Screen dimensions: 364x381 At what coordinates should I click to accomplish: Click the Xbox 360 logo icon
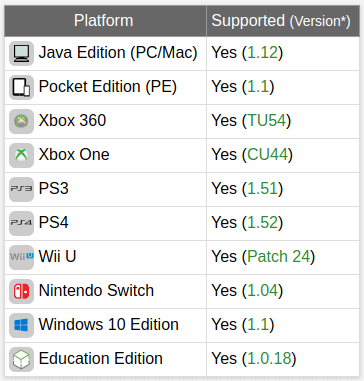(x=21, y=121)
